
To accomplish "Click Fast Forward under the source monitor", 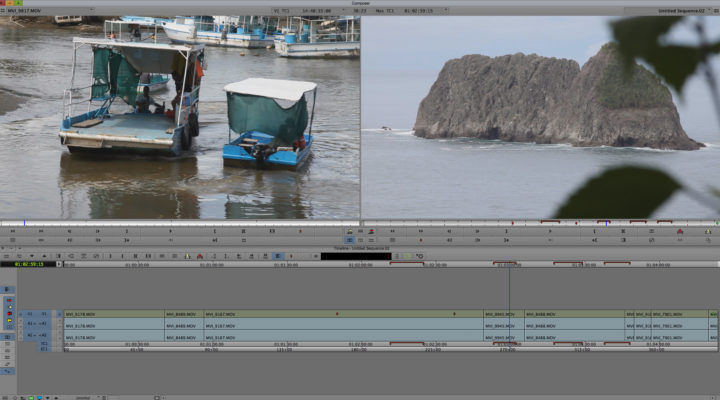I will [41, 231].
